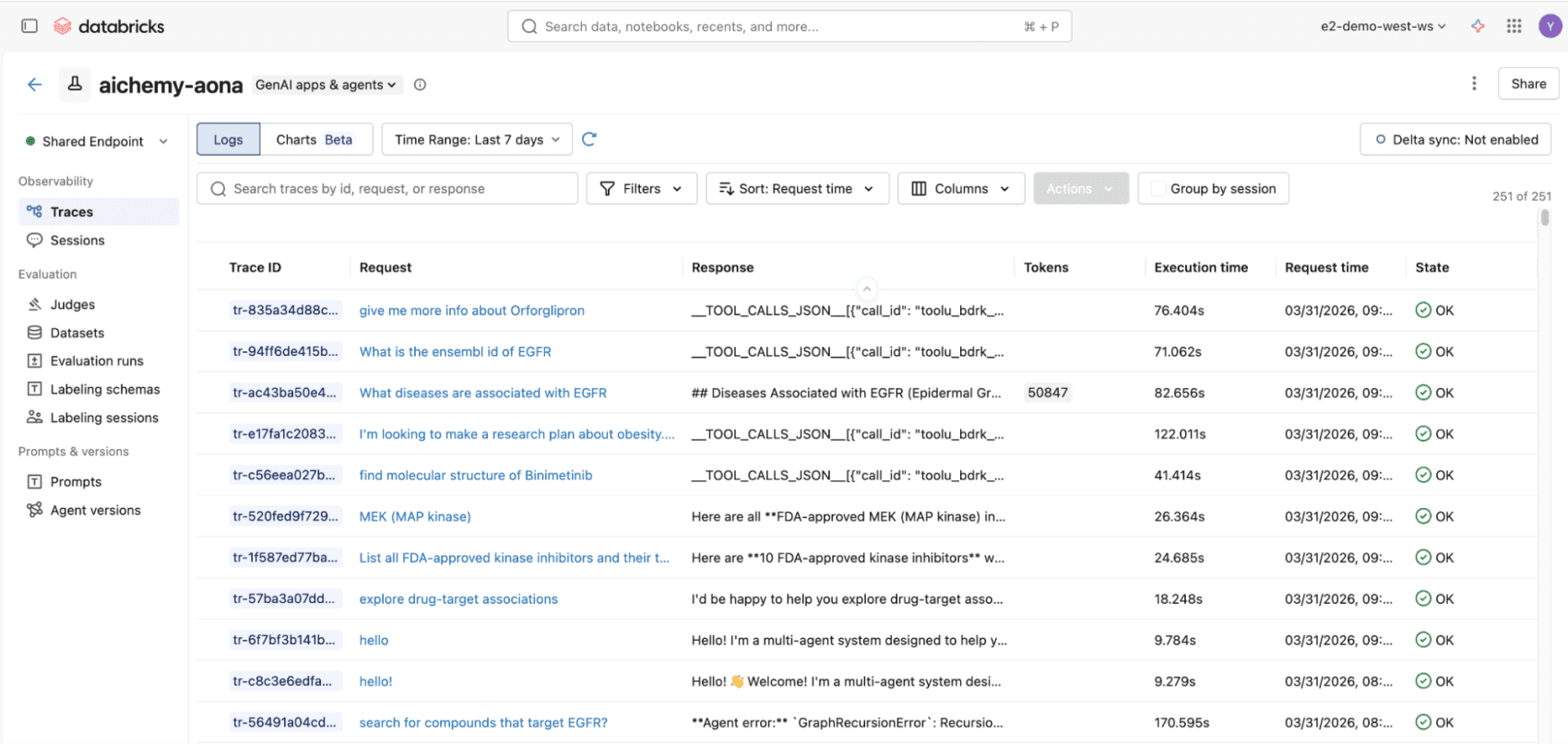Viewport: 1568px width, 744px height.
Task: Select Traces in the sidebar
Action: click(99, 211)
